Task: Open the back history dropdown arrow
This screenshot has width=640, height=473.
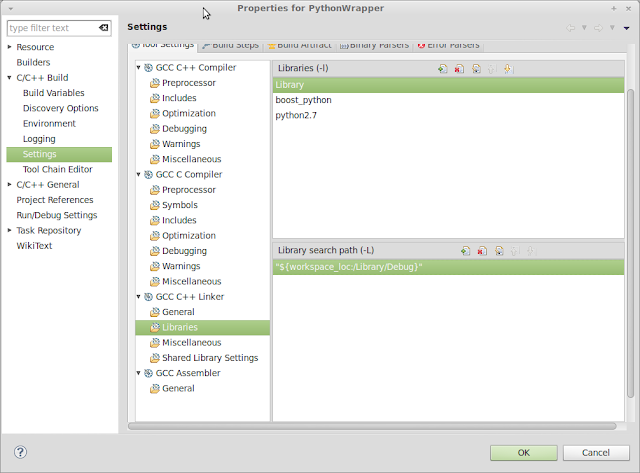Action: [x=584, y=28]
